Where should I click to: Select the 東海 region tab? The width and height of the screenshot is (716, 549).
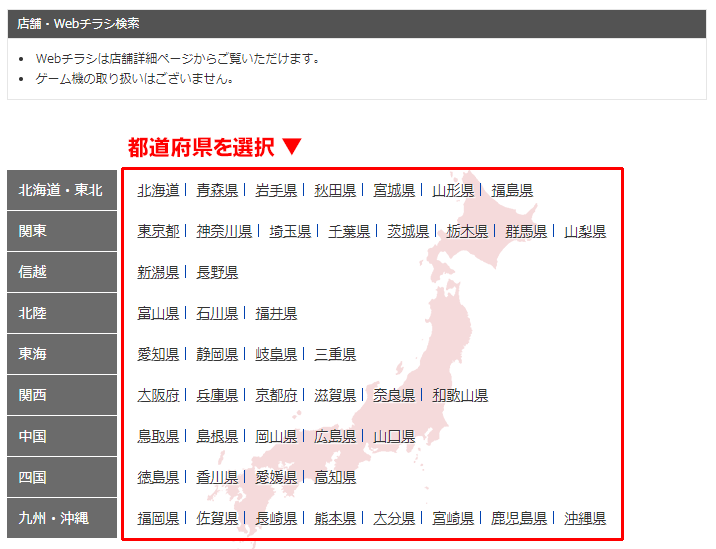pos(62,354)
